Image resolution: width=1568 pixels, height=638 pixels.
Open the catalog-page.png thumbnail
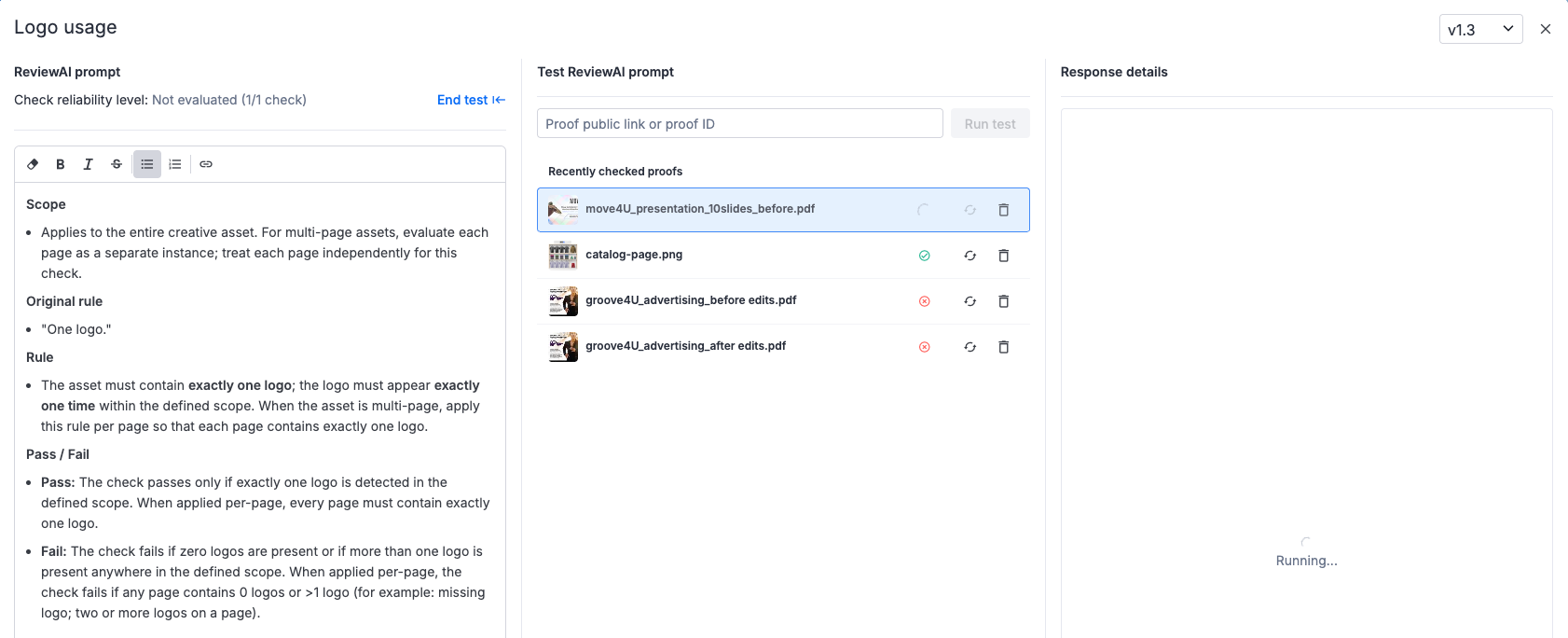pos(563,255)
